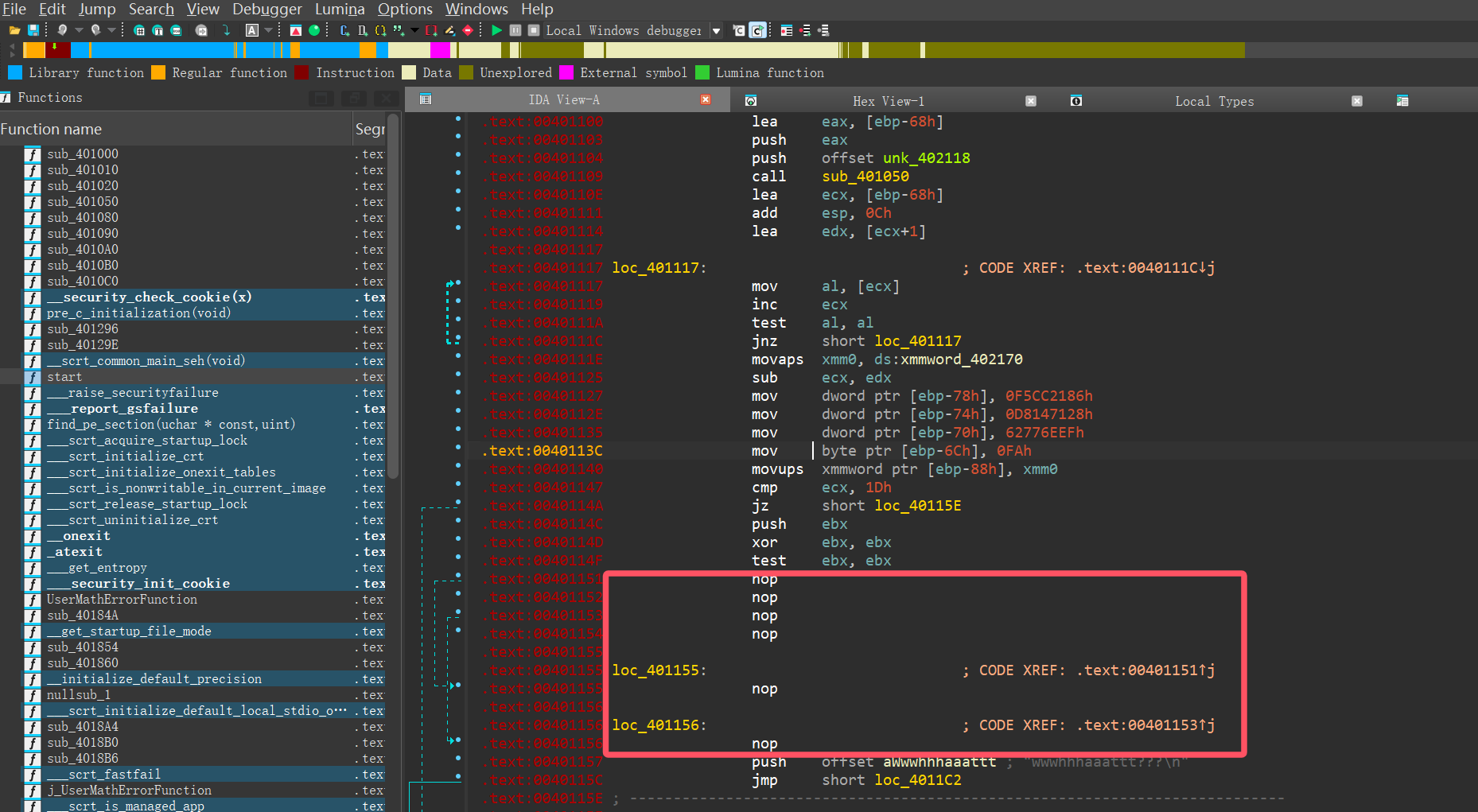Open the Lumina menu
The image size is (1478, 812).
pos(340,10)
